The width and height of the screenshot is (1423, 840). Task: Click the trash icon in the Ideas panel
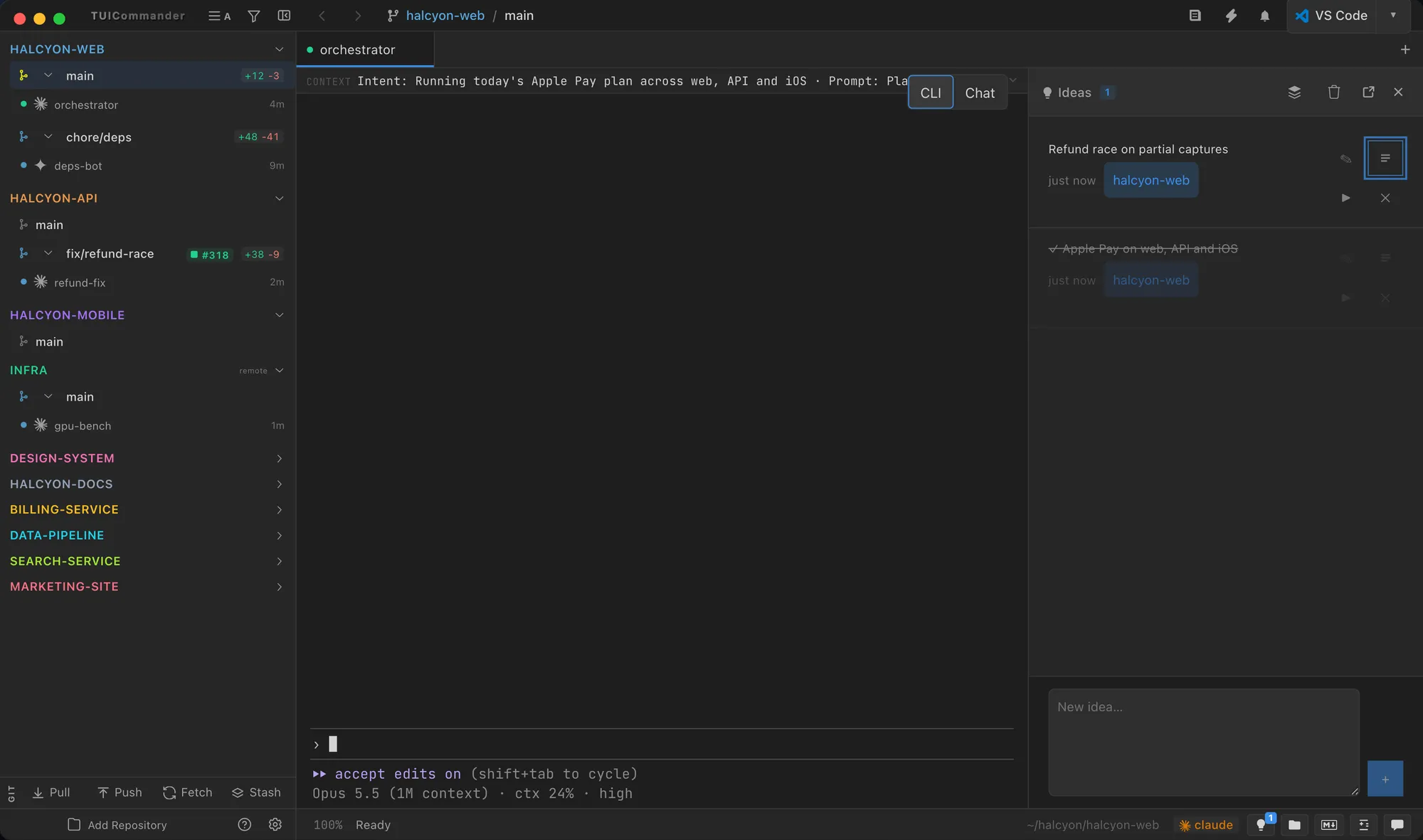(x=1334, y=92)
